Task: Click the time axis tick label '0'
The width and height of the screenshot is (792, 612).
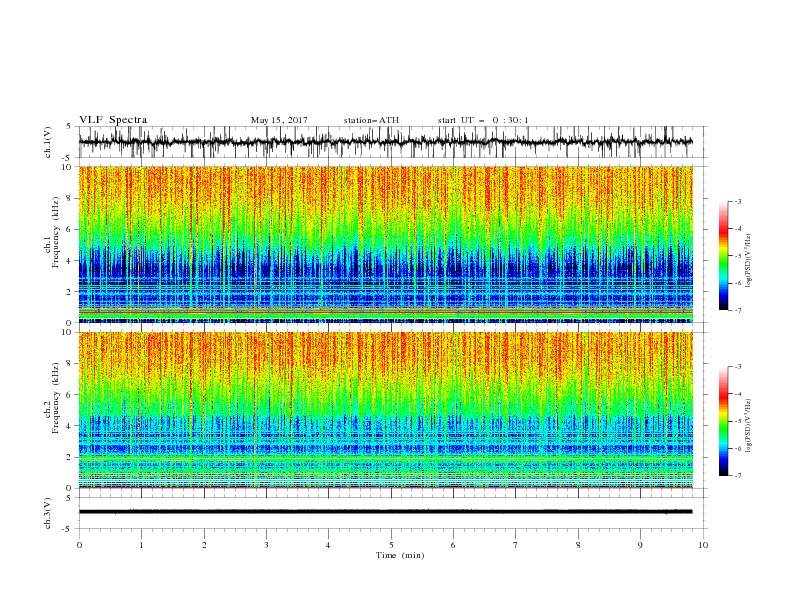Action: click(79, 545)
